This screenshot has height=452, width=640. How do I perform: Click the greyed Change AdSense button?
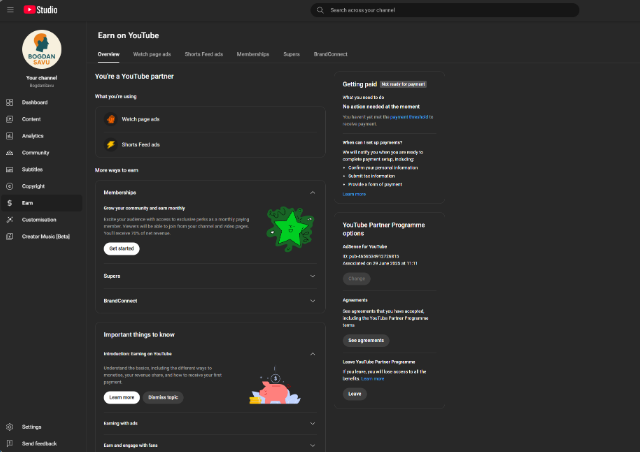coord(357,279)
